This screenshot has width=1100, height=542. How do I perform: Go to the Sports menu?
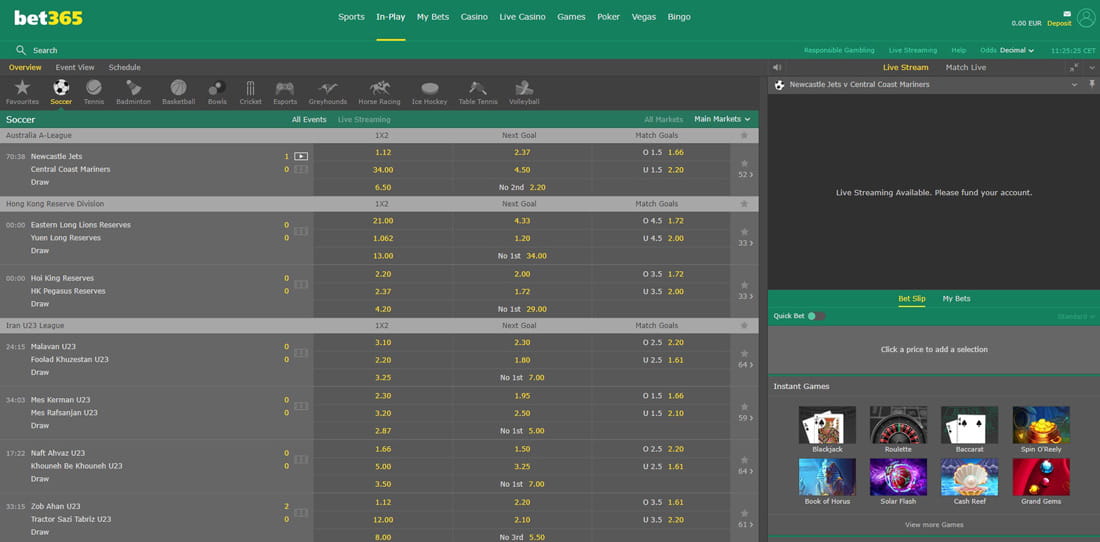[351, 17]
